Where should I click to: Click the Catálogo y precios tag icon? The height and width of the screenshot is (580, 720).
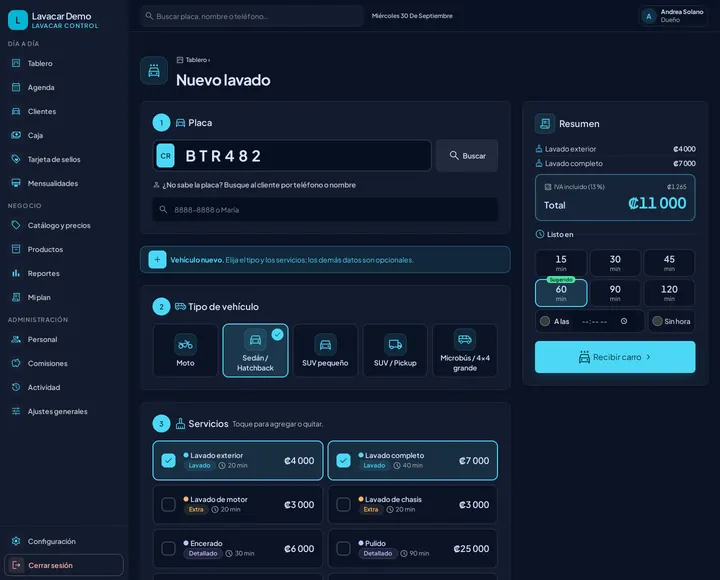click(16, 225)
